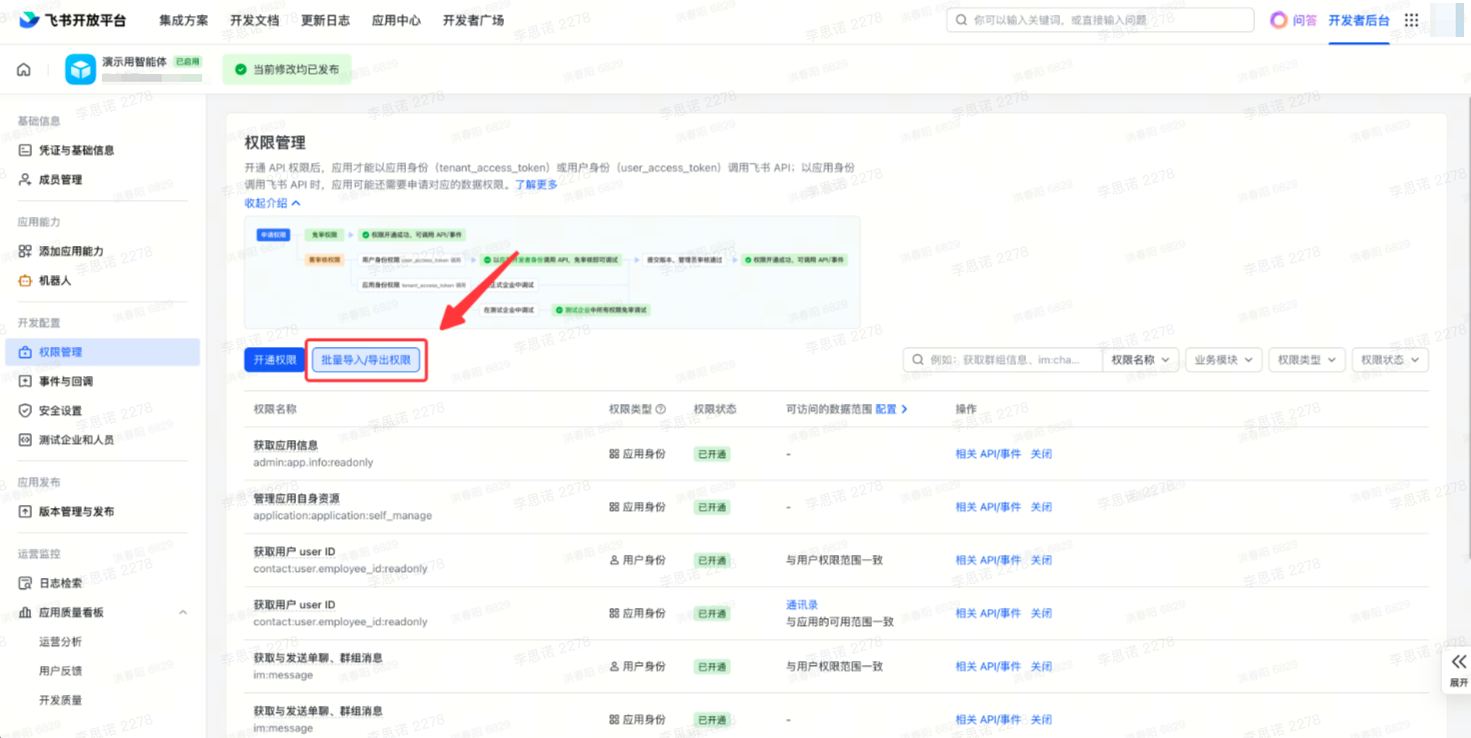Collapse the intro with 收起介绍
1471x738 pixels.
pyautogui.click(x=272, y=203)
